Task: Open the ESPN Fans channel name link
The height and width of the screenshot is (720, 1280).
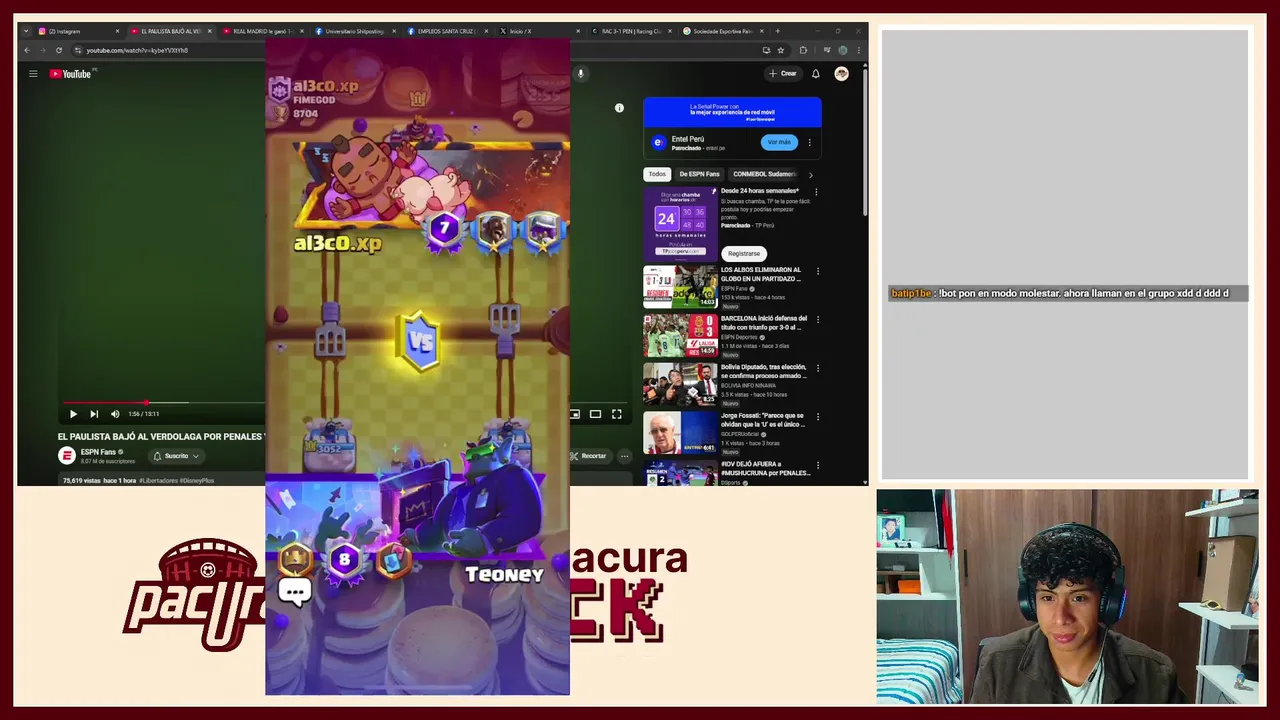Action: (x=98, y=452)
